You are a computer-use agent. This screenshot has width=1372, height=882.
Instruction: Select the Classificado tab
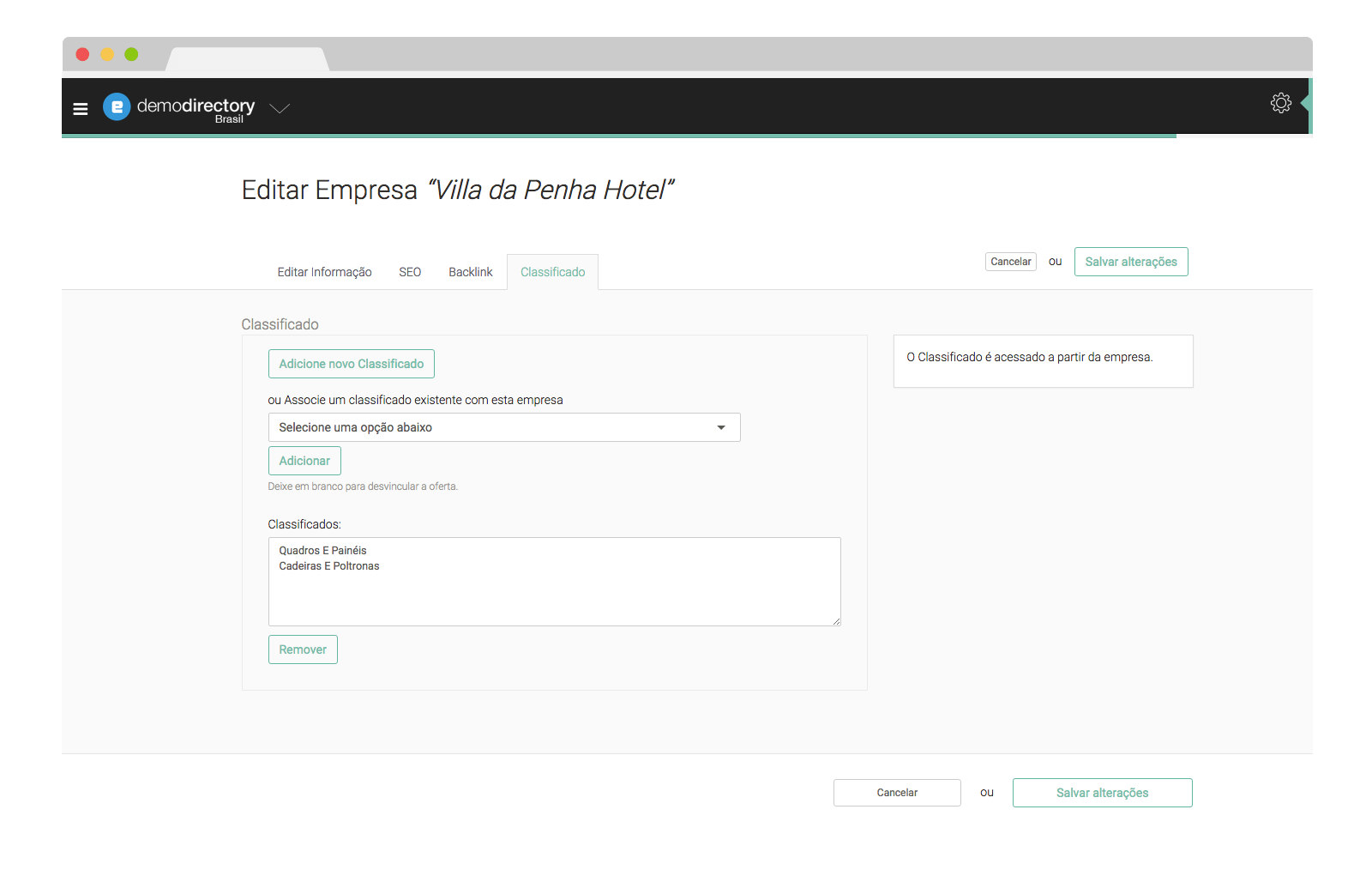(553, 272)
